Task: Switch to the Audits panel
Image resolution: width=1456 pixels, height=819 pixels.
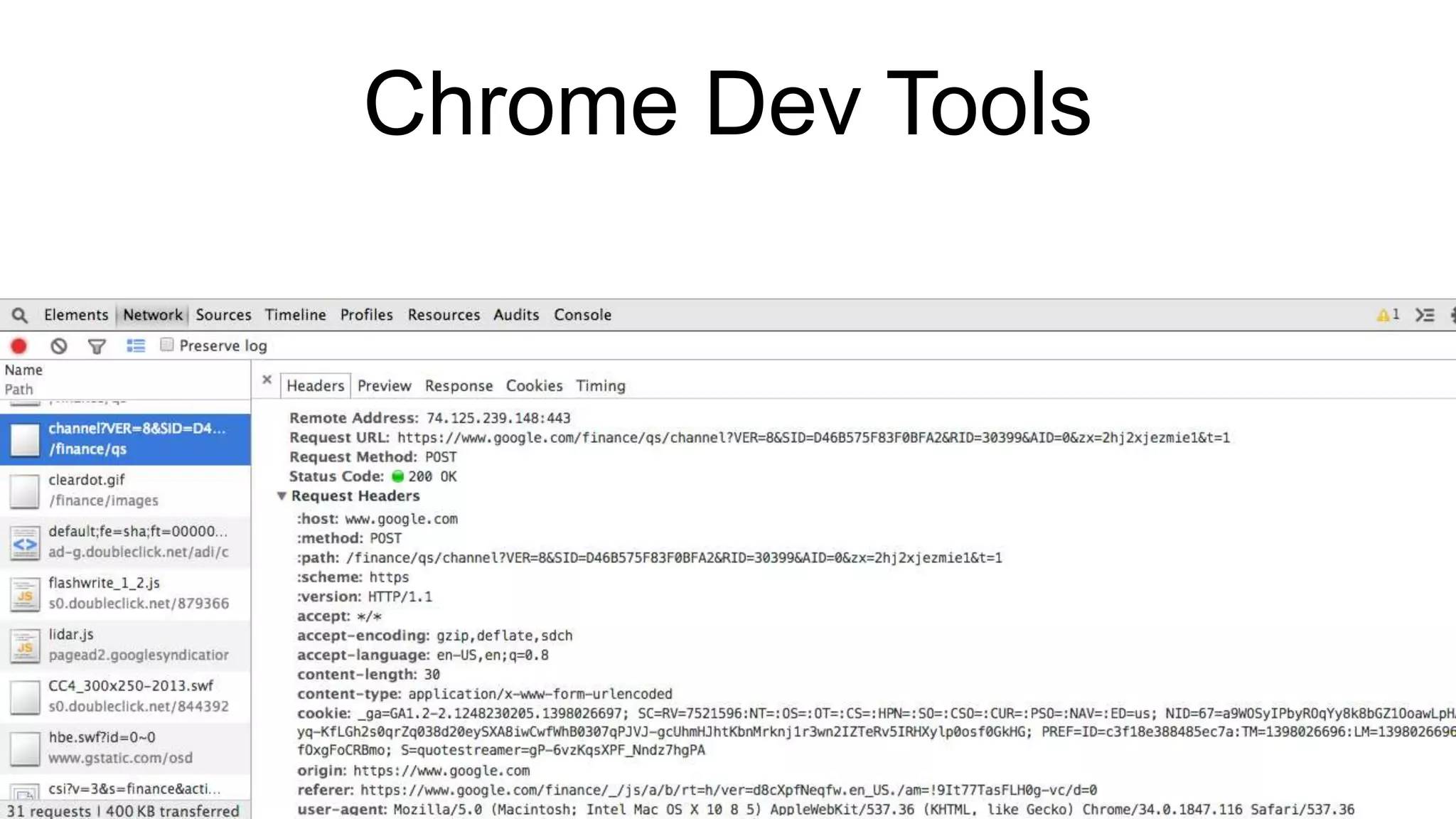Action: coord(516,315)
